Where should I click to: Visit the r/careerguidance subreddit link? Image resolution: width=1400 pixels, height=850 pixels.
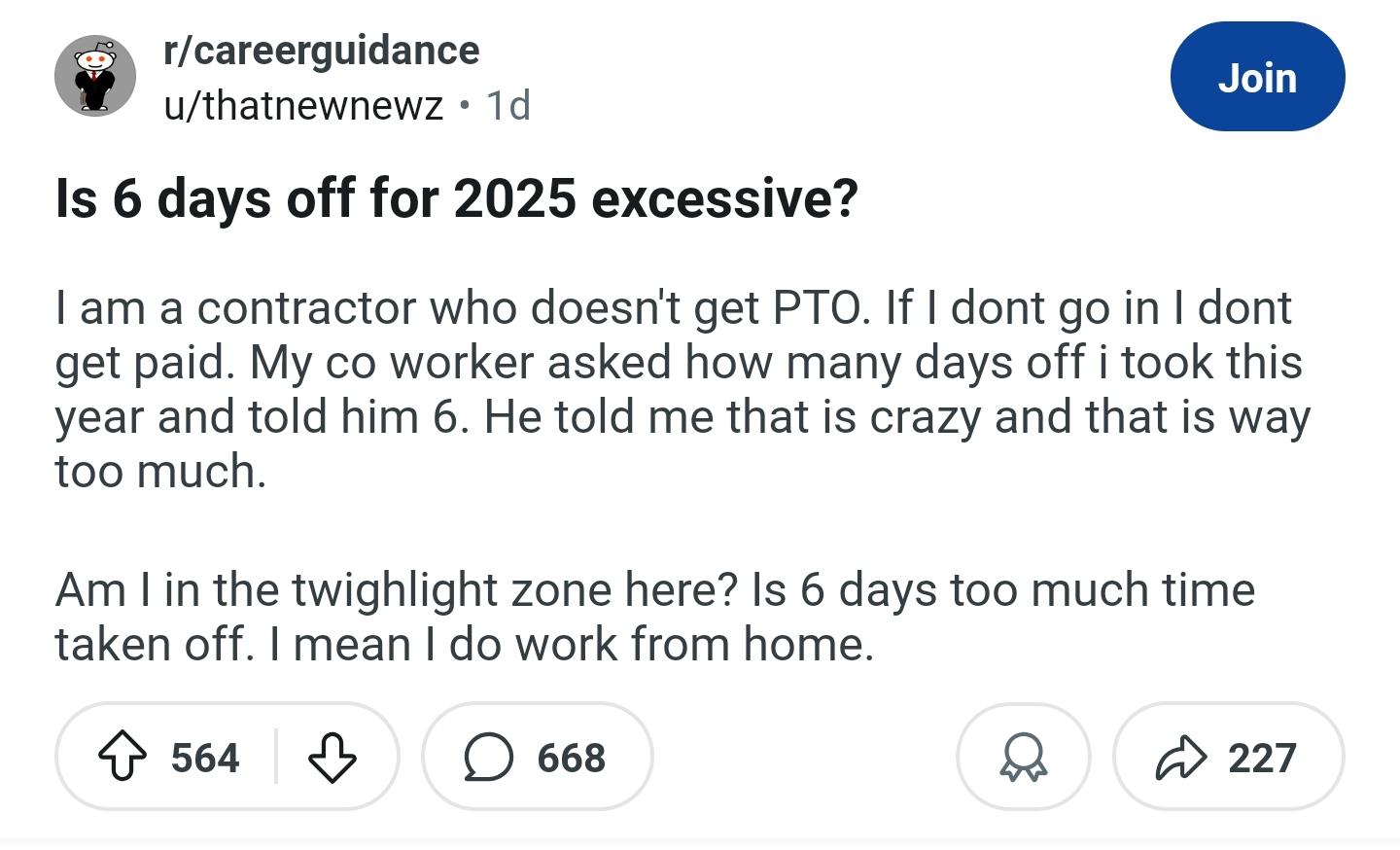click(x=322, y=50)
